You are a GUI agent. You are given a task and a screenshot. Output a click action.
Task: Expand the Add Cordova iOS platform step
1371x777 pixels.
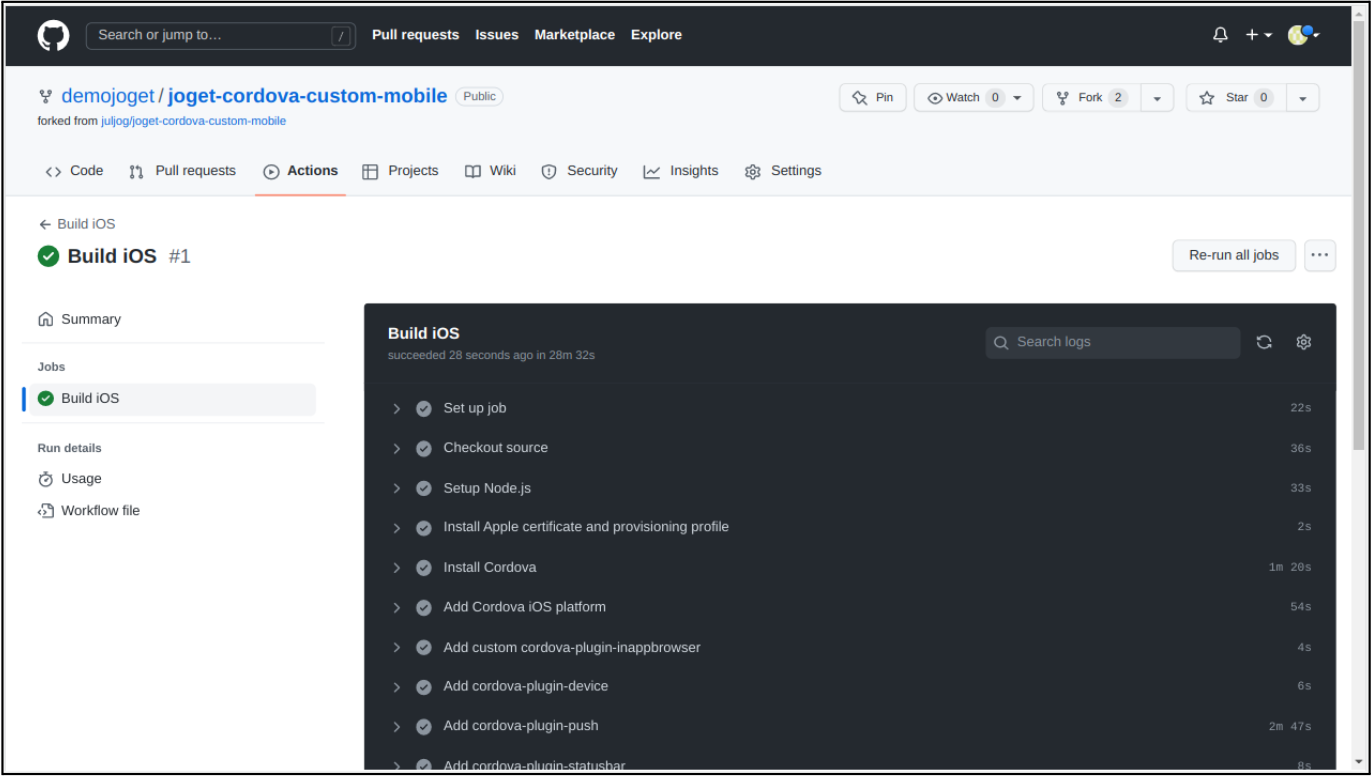click(397, 607)
